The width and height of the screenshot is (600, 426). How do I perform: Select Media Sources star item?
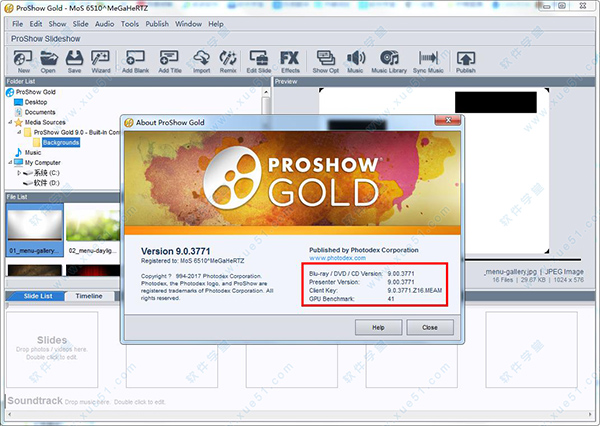point(40,122)
